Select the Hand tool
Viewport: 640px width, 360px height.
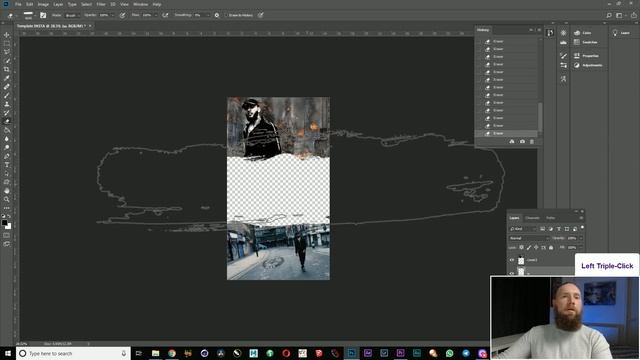coord(7,191)
